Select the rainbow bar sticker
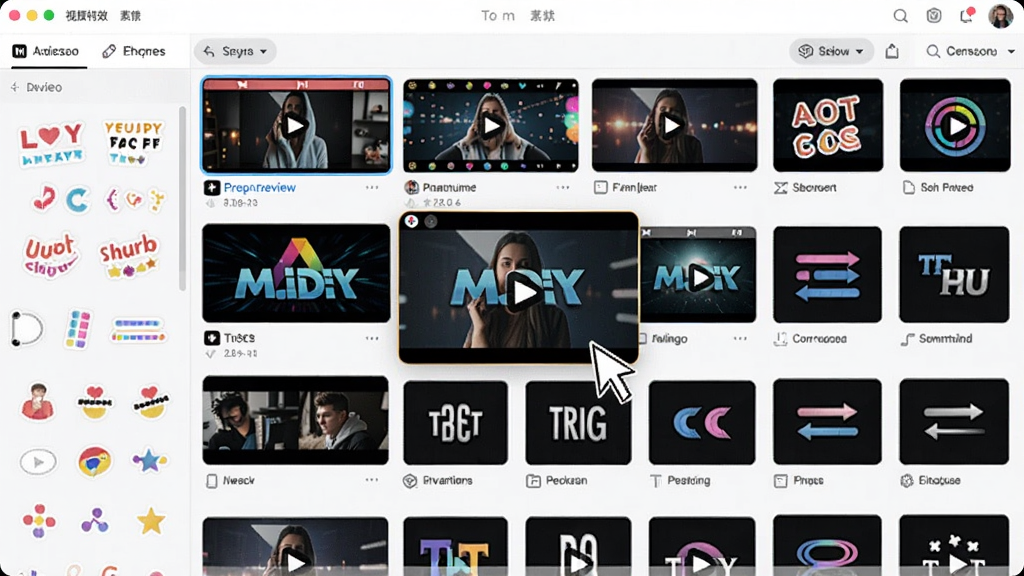The height and width of the screenshot is (576, 1024). 138,330
